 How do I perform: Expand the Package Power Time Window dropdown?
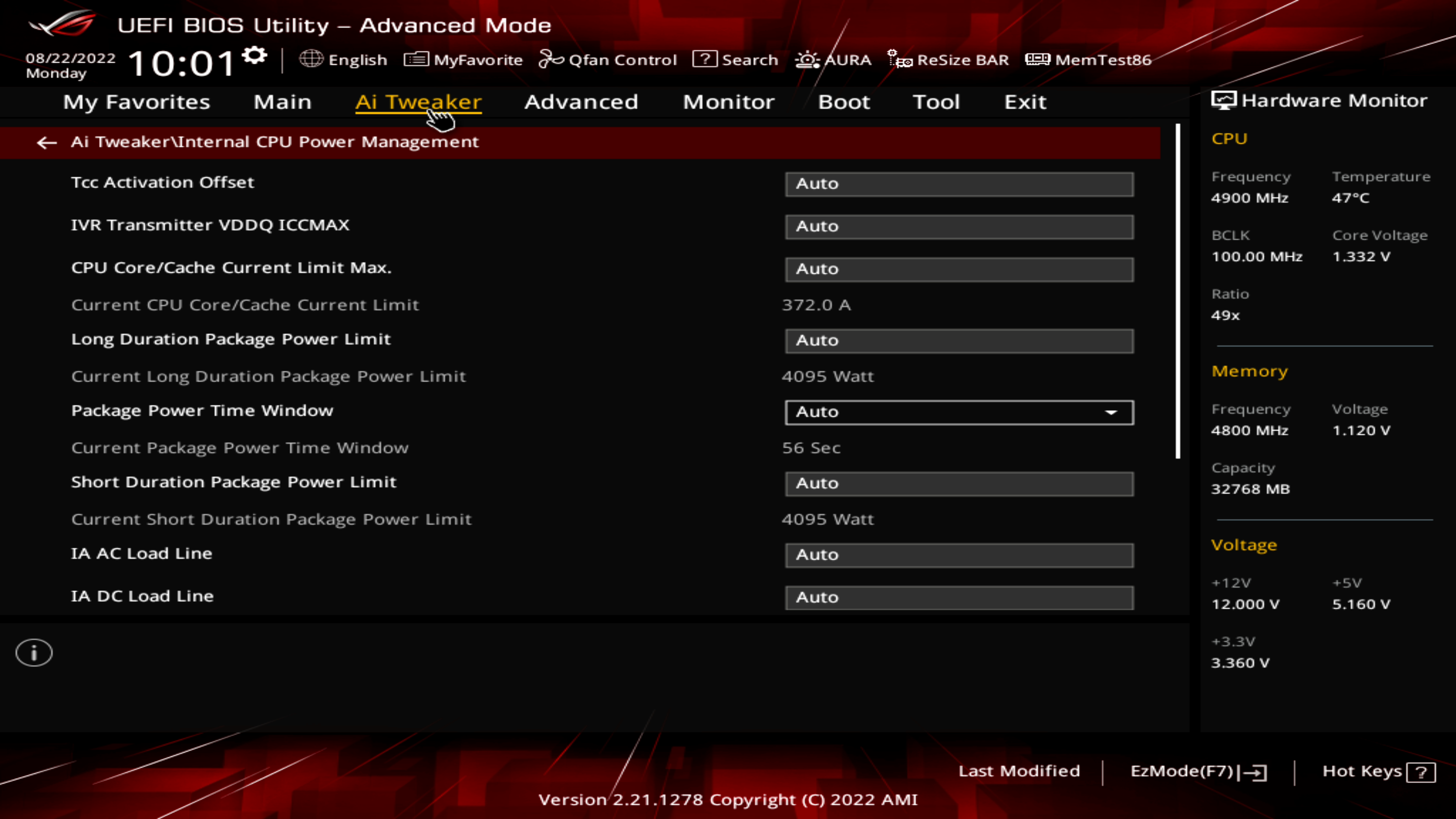coord(959,412)
